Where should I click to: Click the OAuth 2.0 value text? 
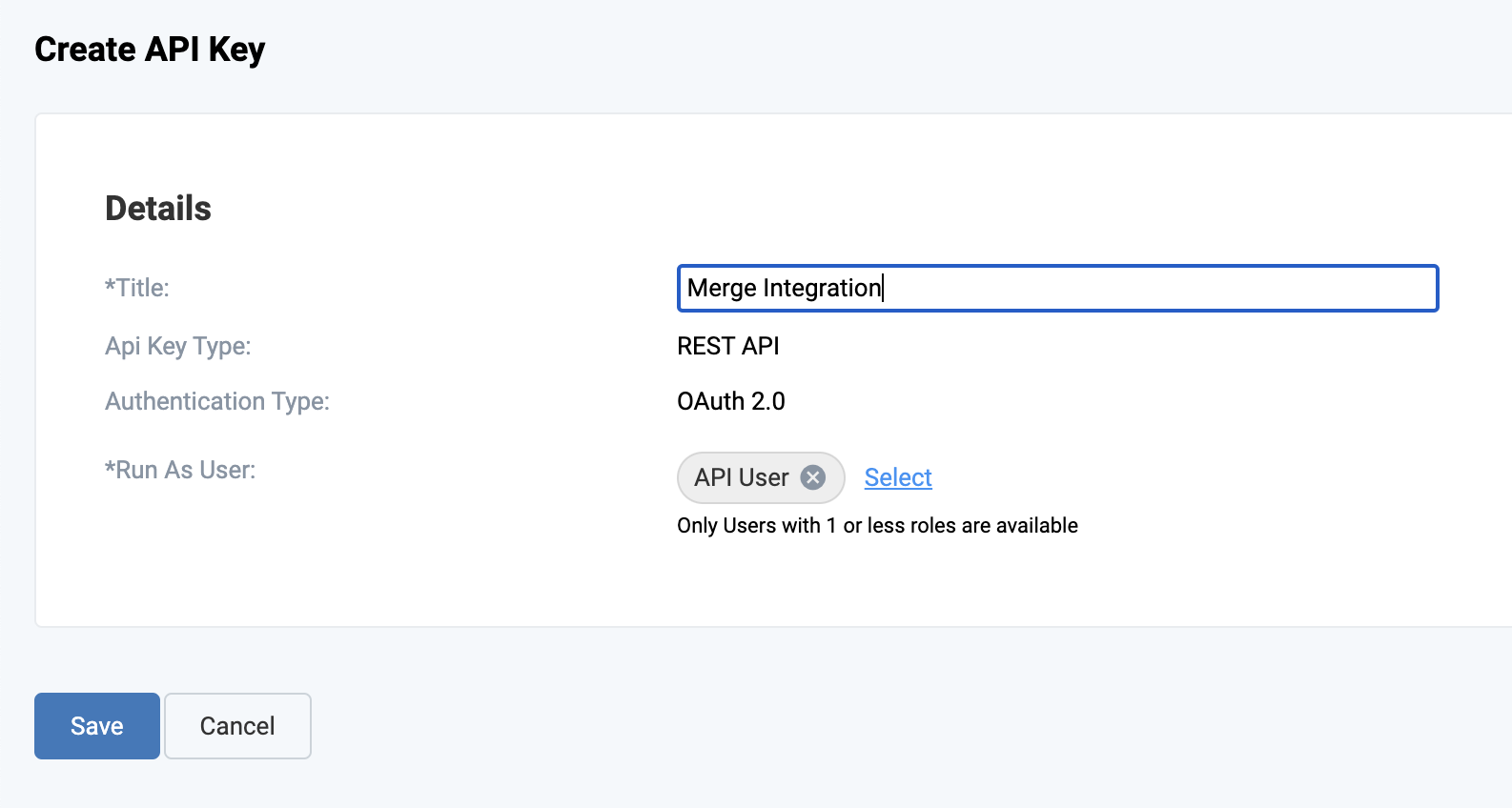(731, 401)
